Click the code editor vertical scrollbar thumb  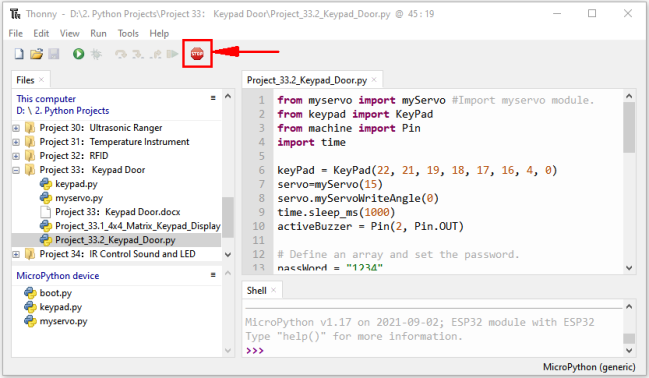tap(629, 128)
